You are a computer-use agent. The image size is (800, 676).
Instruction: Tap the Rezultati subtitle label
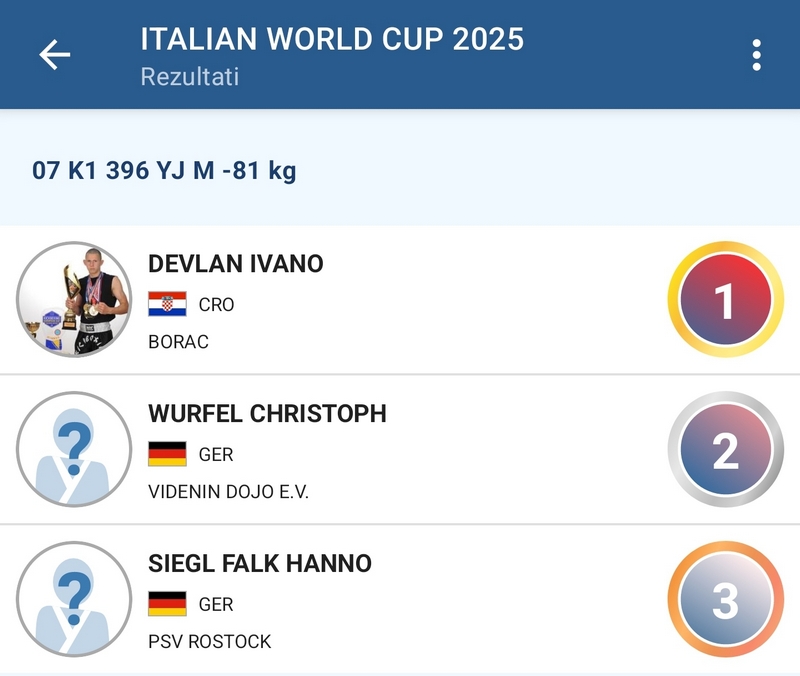point(190,76)
